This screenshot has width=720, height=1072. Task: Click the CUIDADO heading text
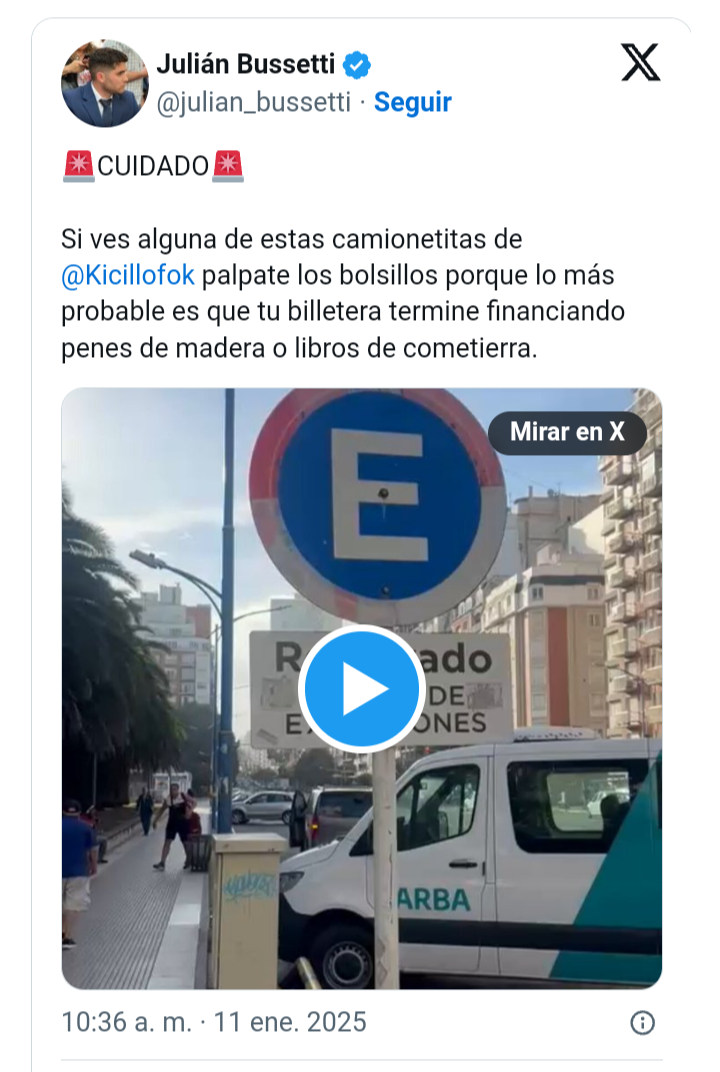pos(153,166)
